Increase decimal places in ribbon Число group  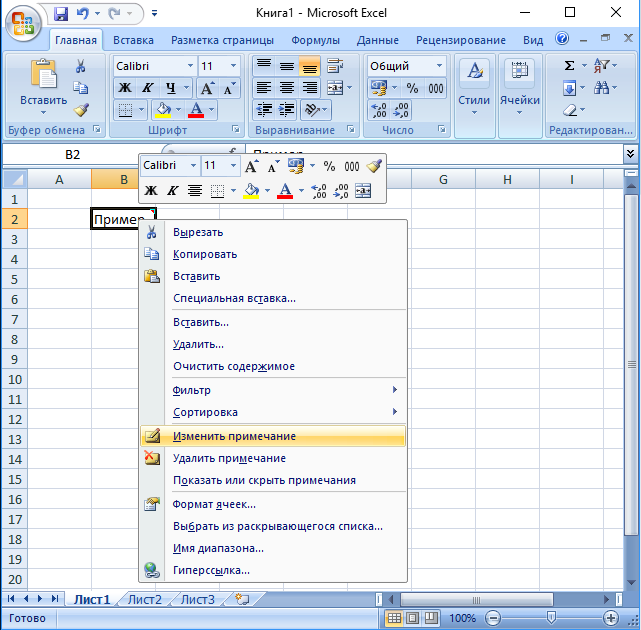pyautogui.click(x=379, y=110)
